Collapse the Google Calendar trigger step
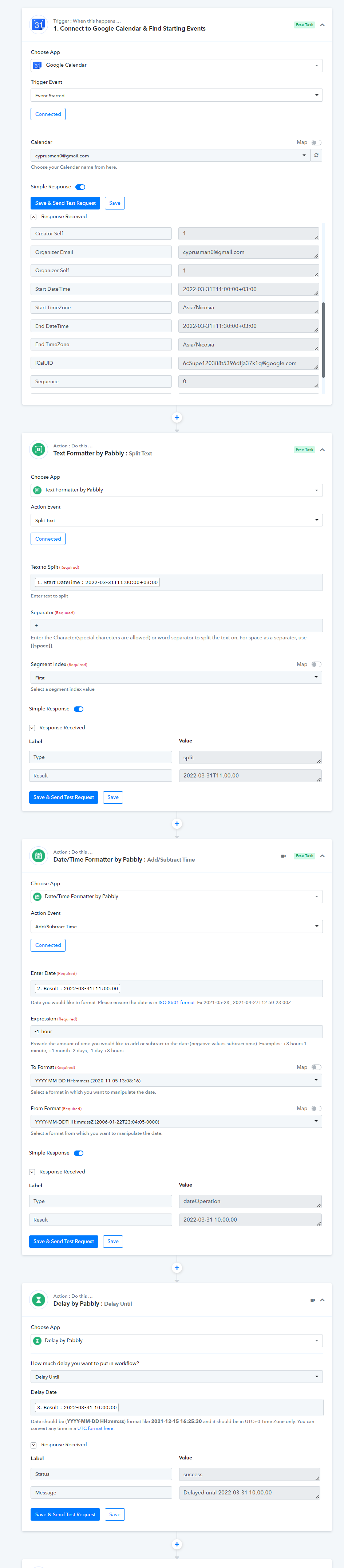Viewport: 344px width, 1568px height. point(322,25)
